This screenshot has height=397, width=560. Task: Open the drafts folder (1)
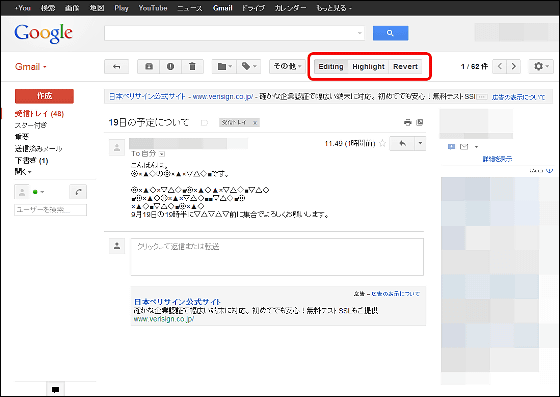(31, 161)
